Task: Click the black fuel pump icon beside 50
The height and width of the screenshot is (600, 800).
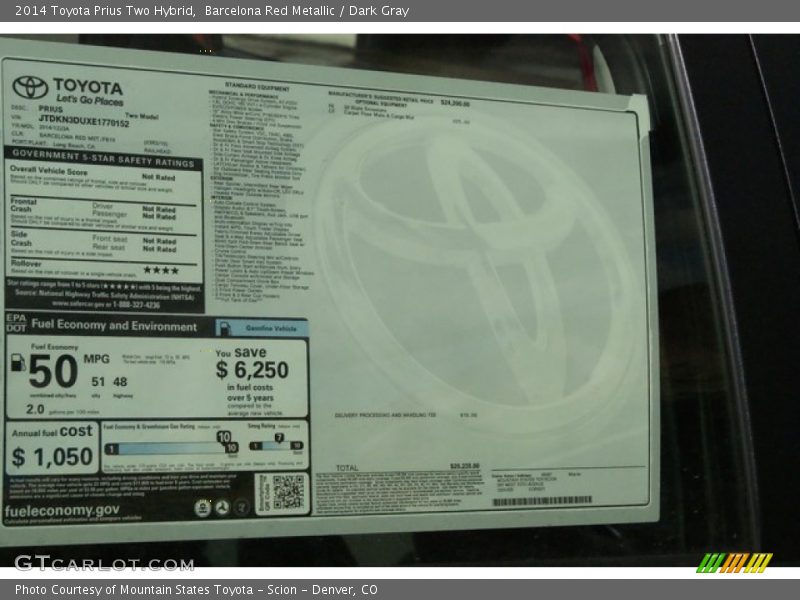Action: coord(18,362)
